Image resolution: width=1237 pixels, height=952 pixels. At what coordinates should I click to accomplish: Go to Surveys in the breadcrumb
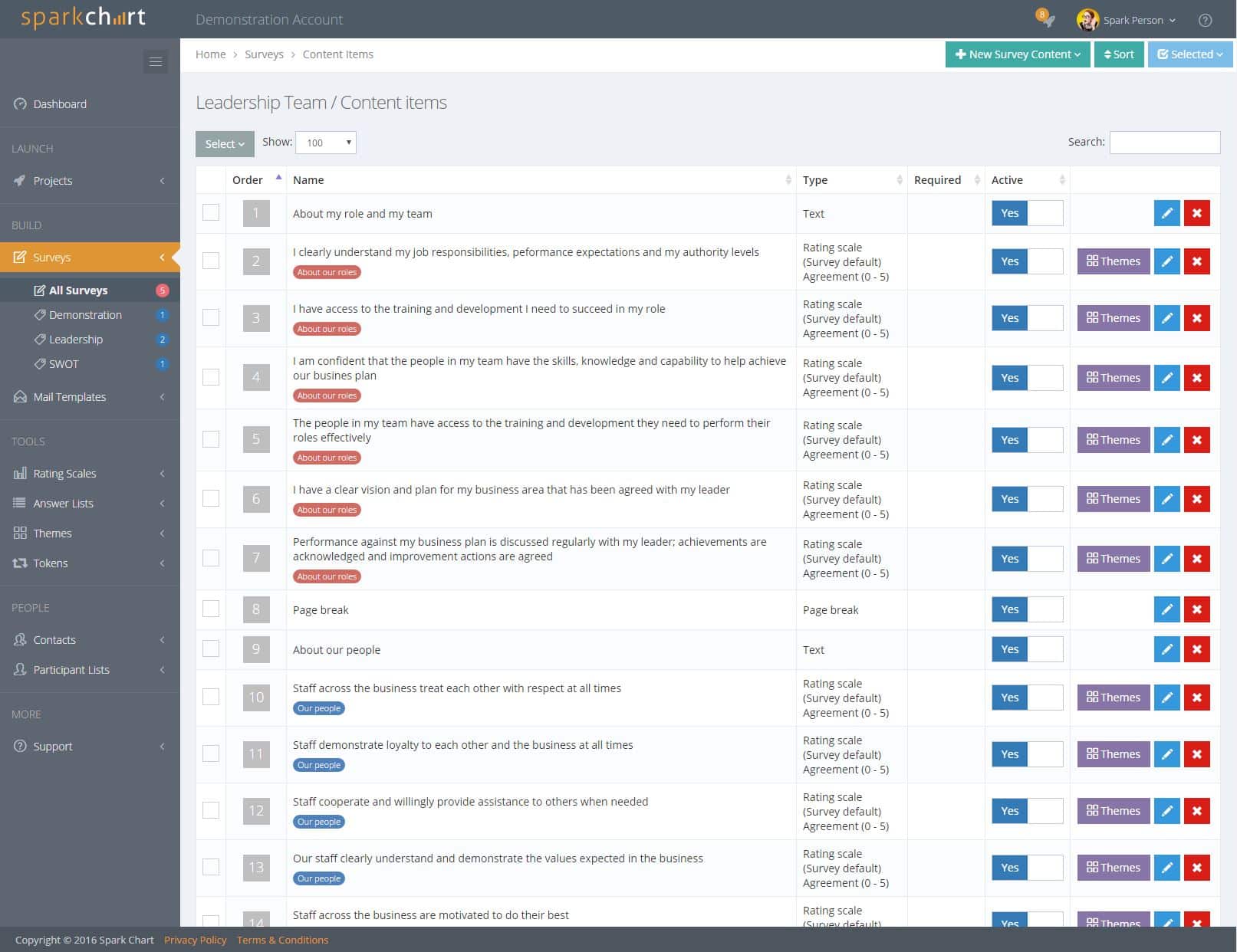[x=264, y=54]
